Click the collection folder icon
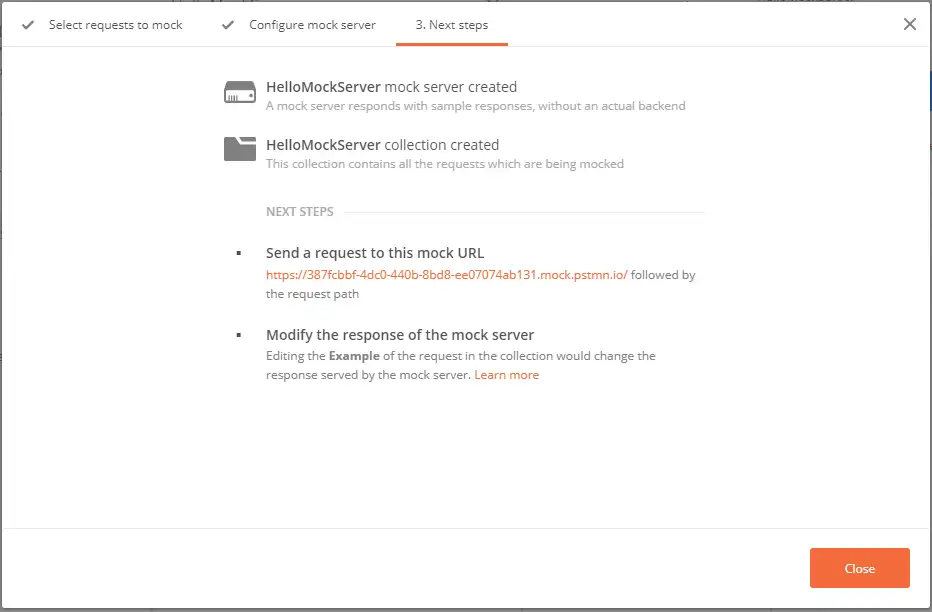This screenshot has width=932, height=612. (x=240, y=148)
